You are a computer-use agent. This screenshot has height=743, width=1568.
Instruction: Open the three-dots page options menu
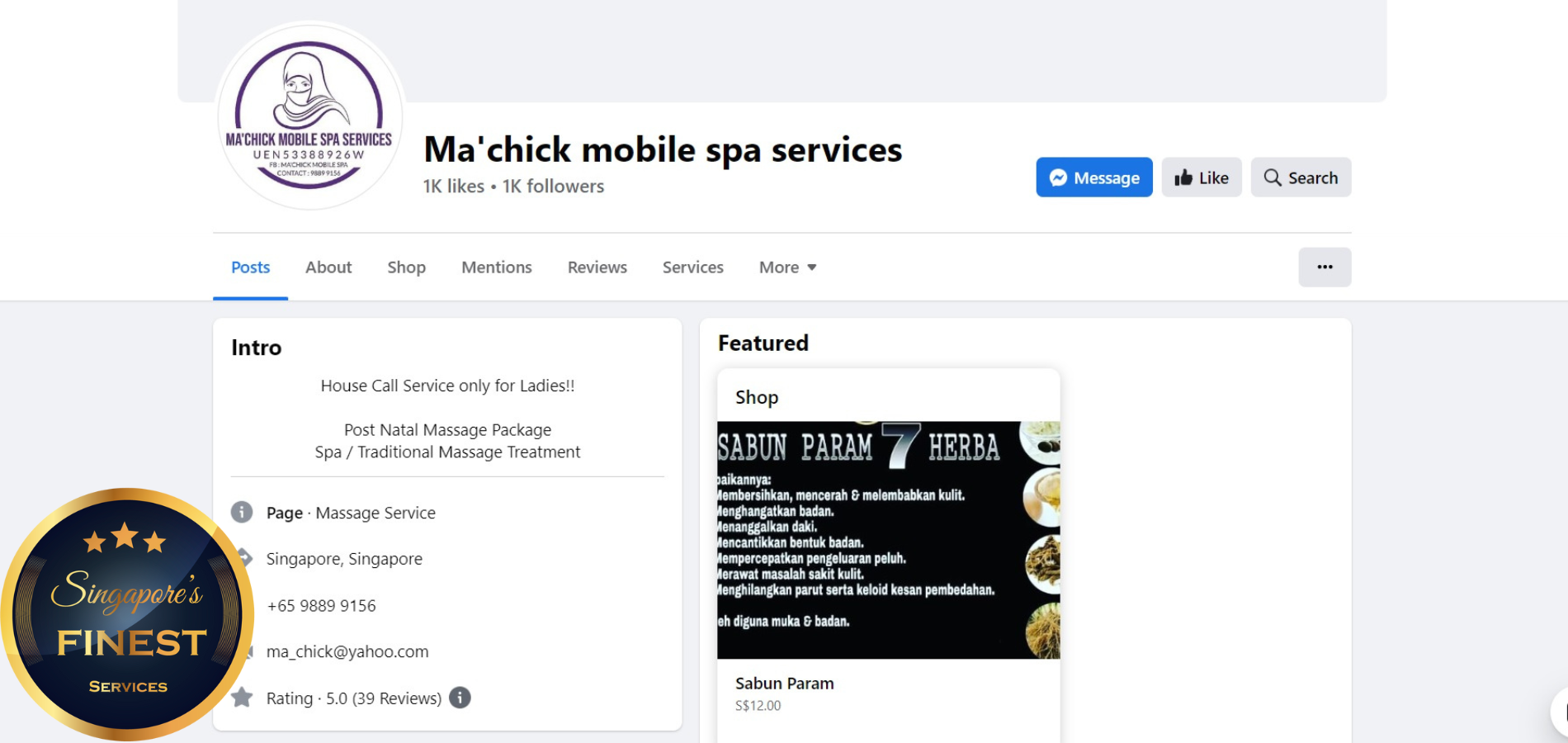tap(1325, 267)
